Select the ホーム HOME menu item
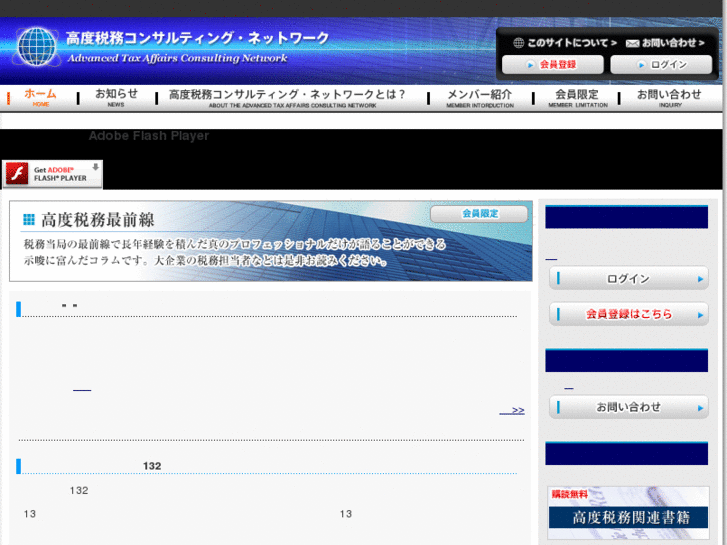 point(40,97)
